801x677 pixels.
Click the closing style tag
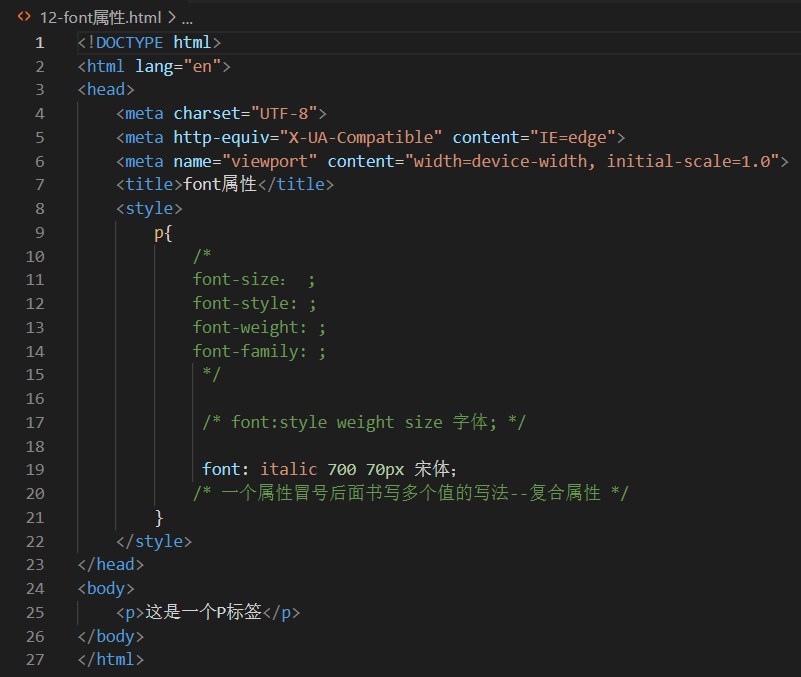pyautogui.click(x=154, y=542)
